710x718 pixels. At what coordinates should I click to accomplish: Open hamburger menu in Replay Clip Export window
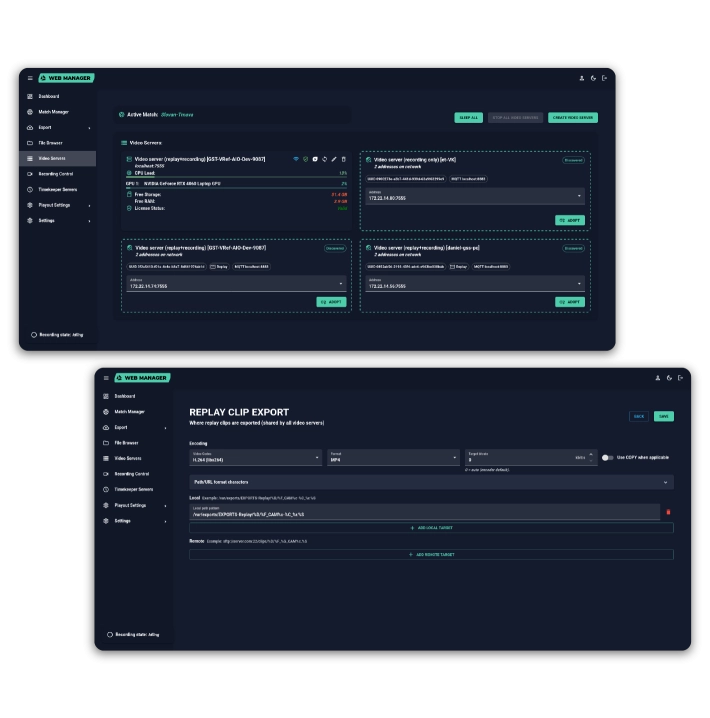pos(106,378)
